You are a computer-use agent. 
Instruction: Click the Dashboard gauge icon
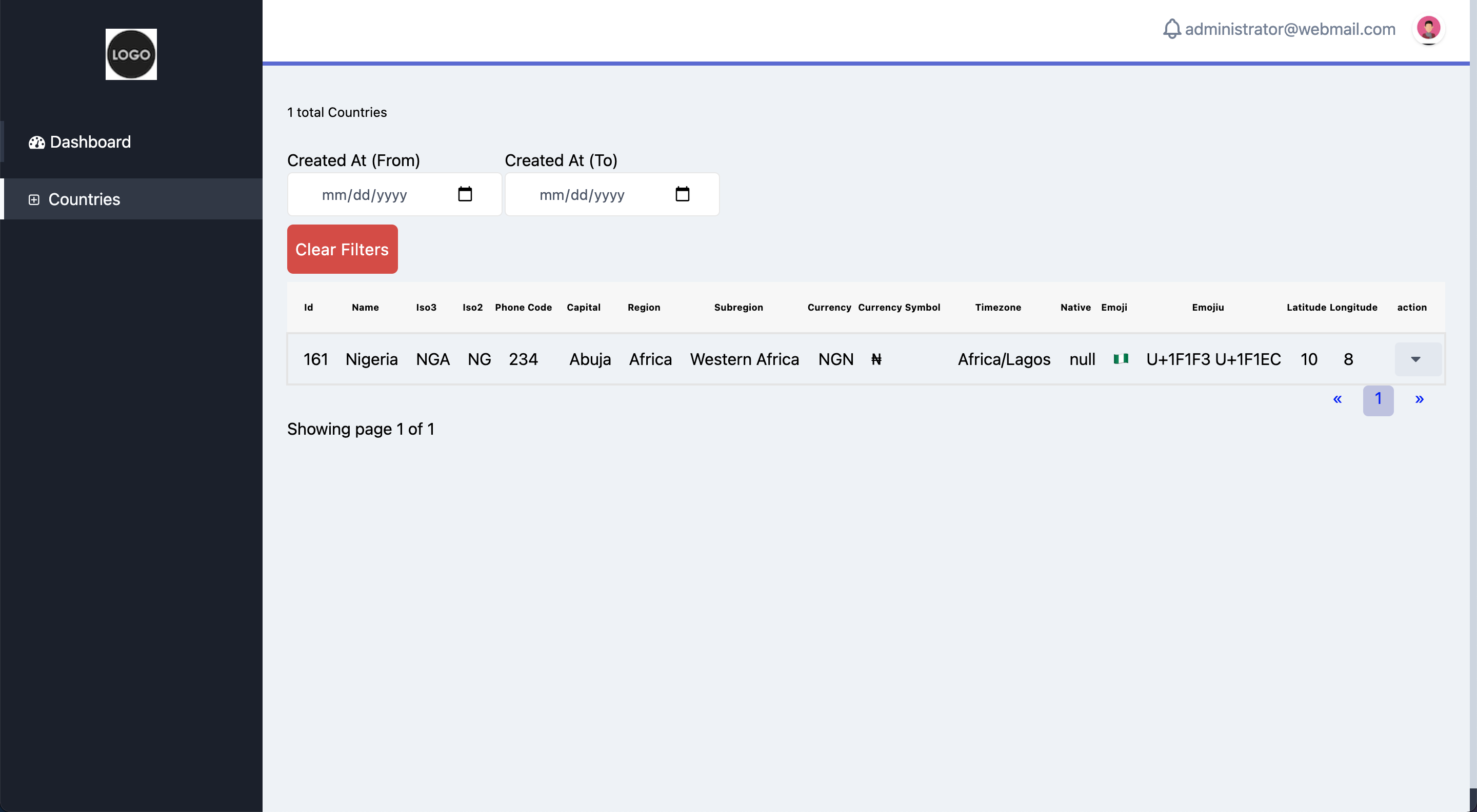37,143
